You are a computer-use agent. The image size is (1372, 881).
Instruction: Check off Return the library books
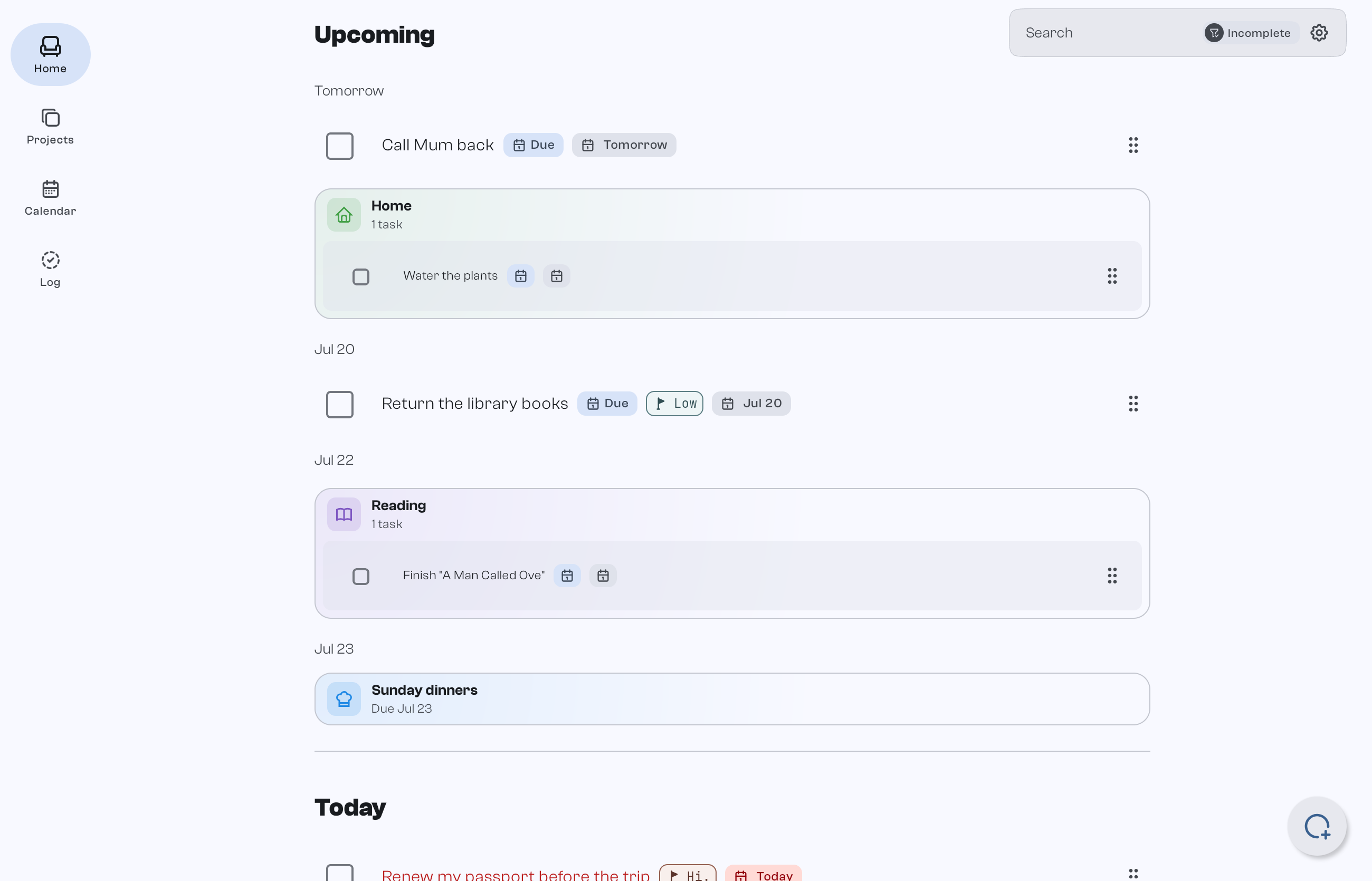click(x=340, y=405)
